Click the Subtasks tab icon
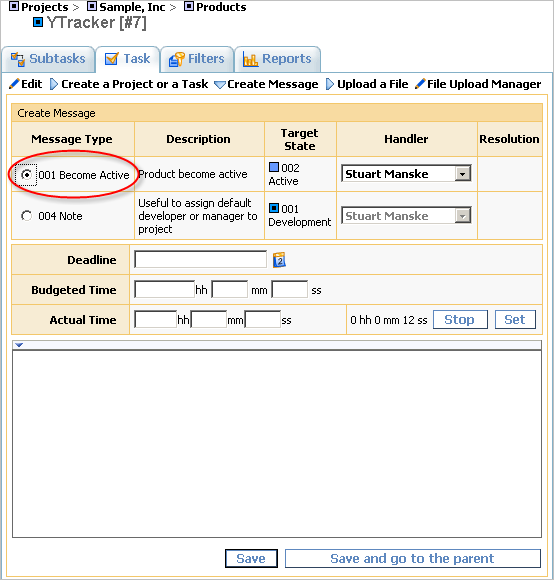Screen dimensions: 554x580 point(18,59)
